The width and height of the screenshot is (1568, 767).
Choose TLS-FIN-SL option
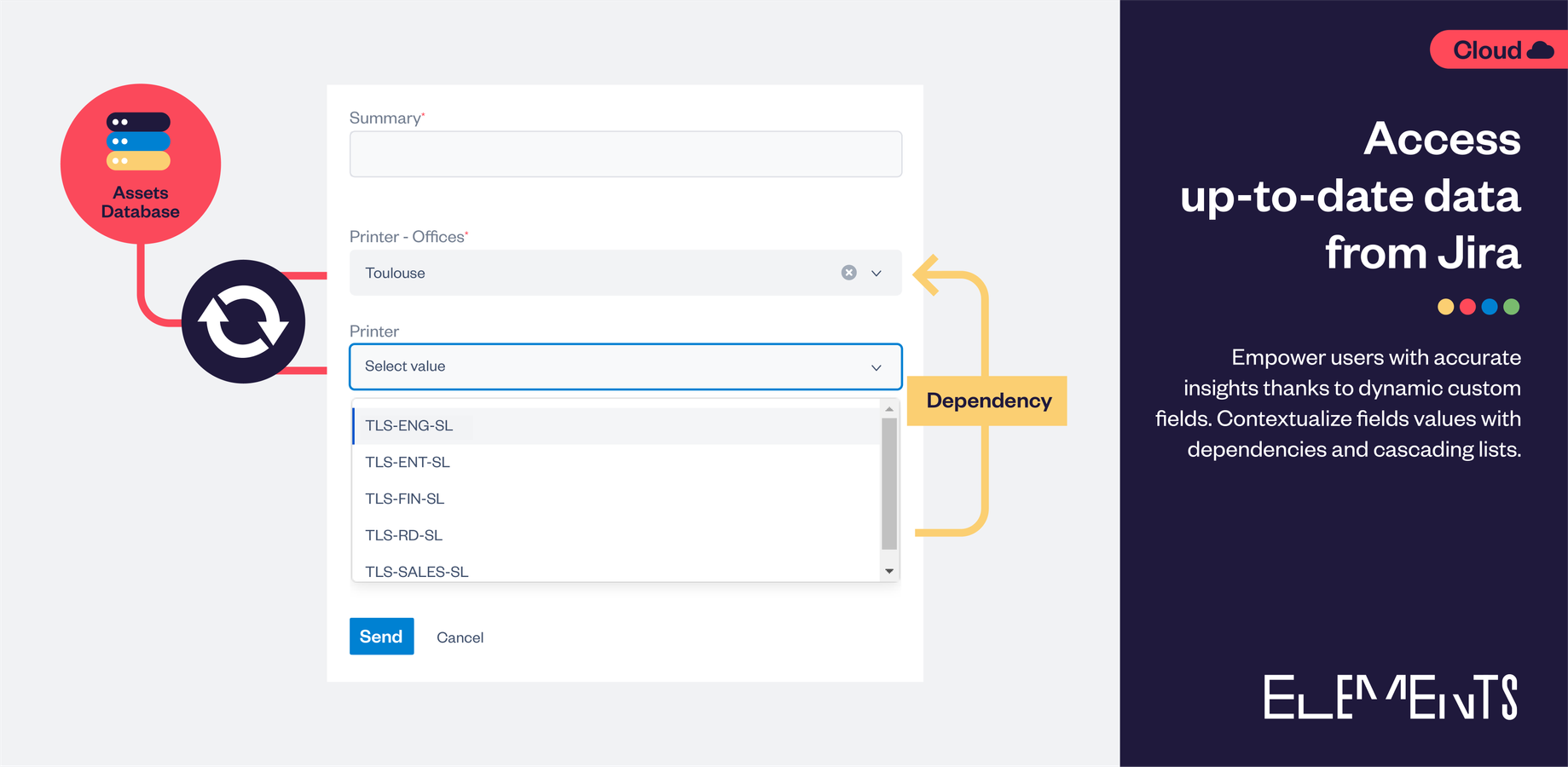(x=616, y=499)
